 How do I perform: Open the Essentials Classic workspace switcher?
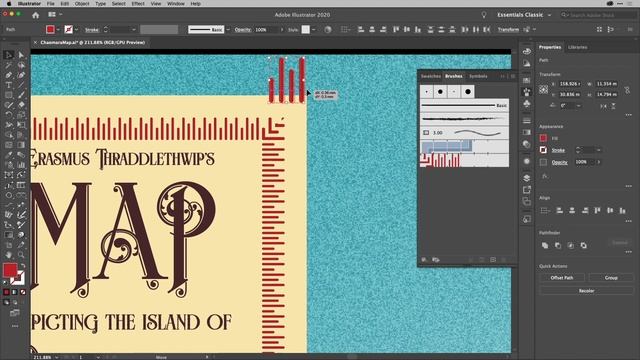tap(524, 15)
